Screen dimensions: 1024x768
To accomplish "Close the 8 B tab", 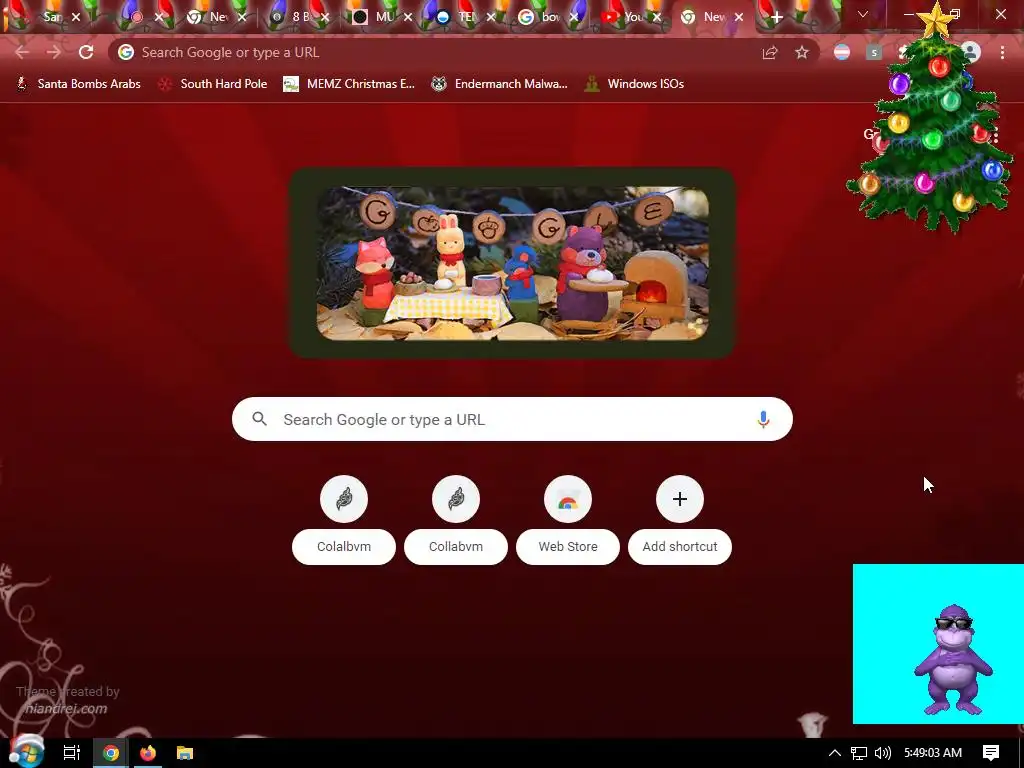I will [325, 17].
